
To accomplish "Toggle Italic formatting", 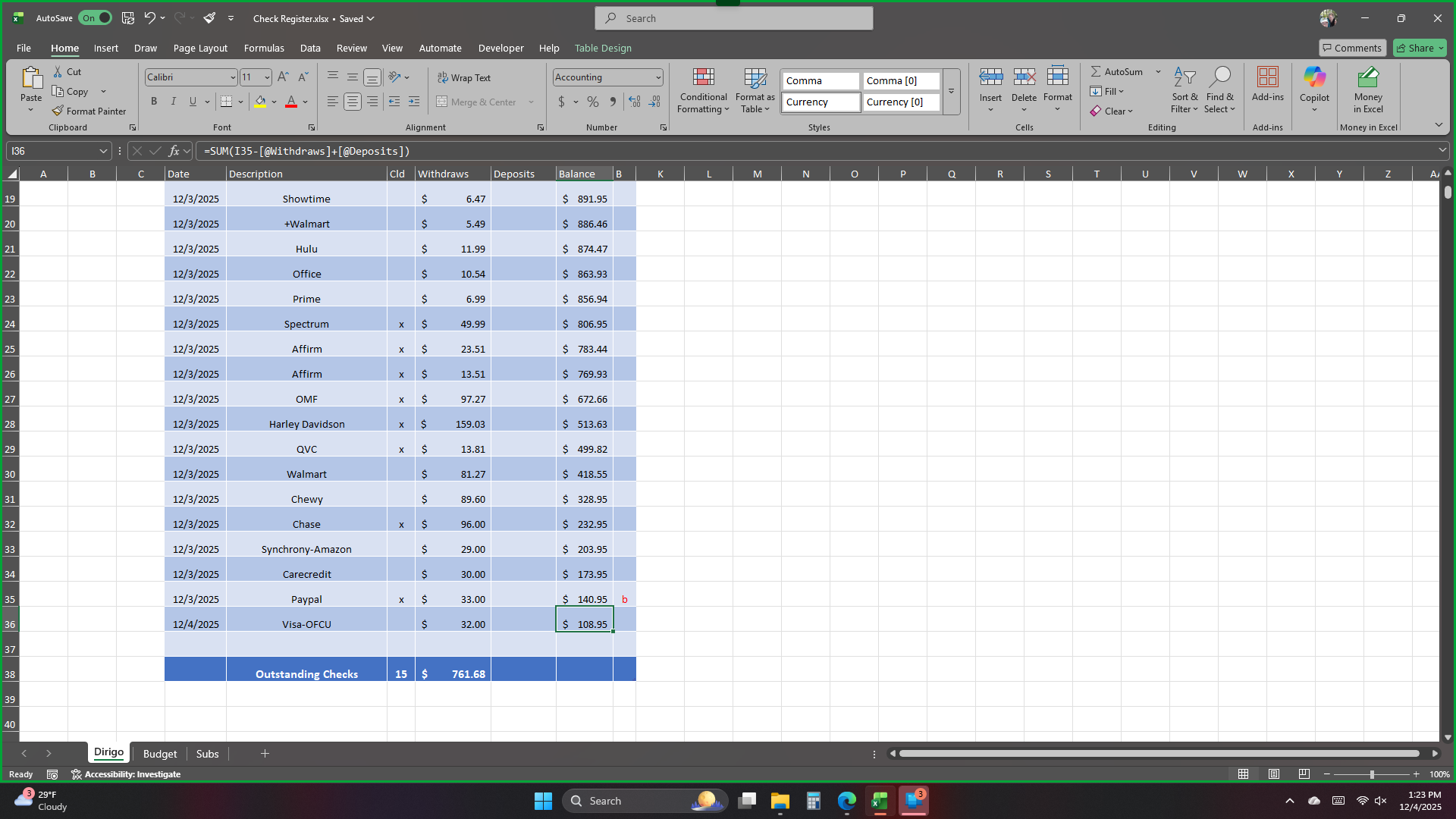I will [173, 102].
